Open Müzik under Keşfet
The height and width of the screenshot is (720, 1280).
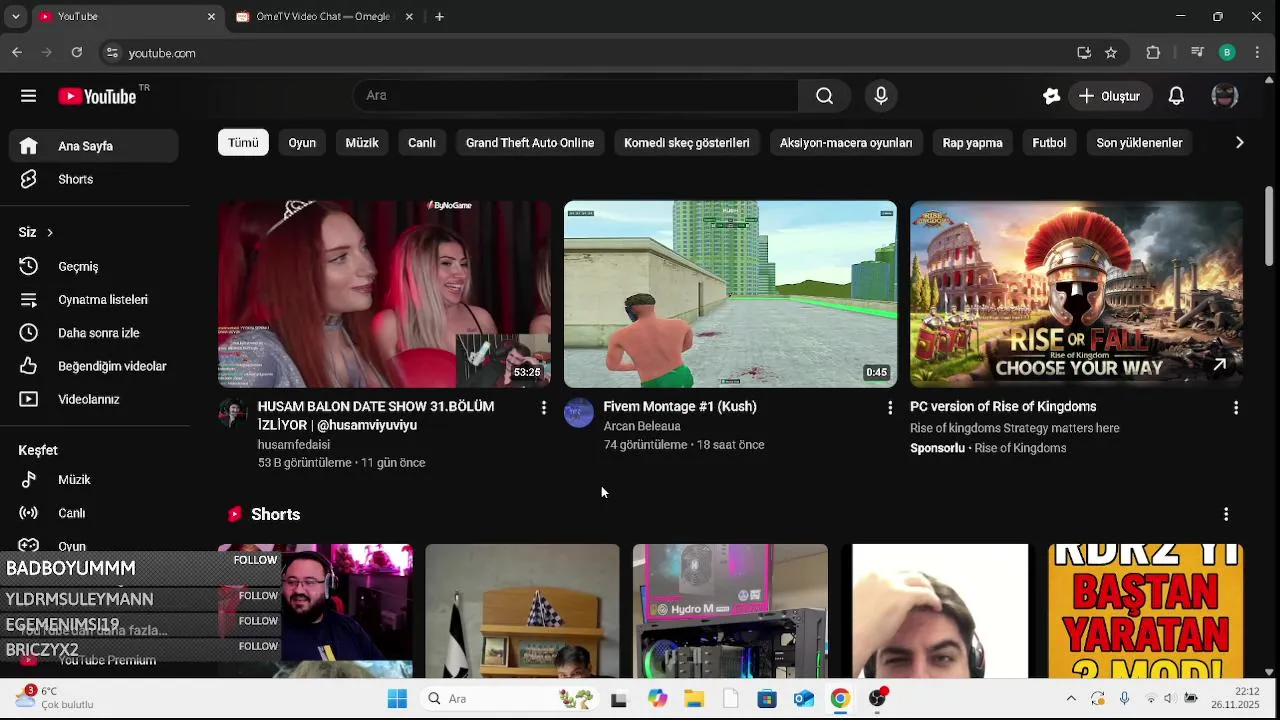(x=94, y=480)
